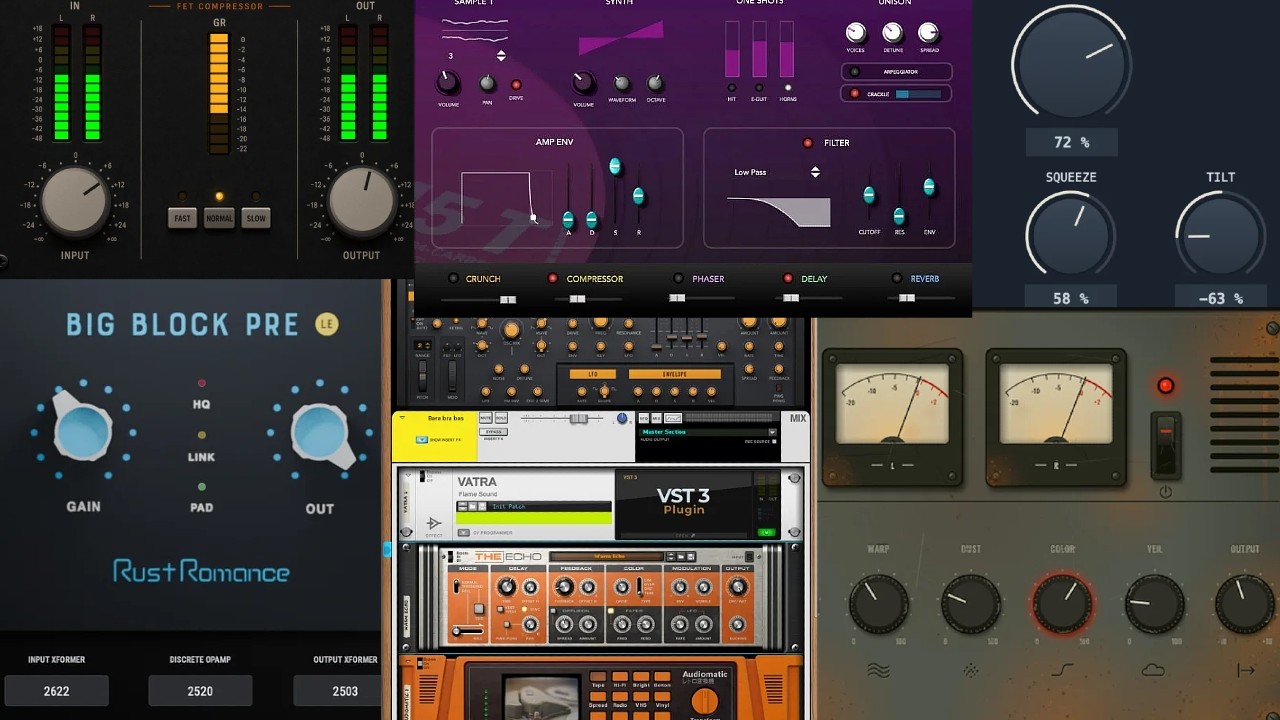The image size is (1280, 720).
Task: Toggle the Filter on/off LED
Action: (808, 143)
